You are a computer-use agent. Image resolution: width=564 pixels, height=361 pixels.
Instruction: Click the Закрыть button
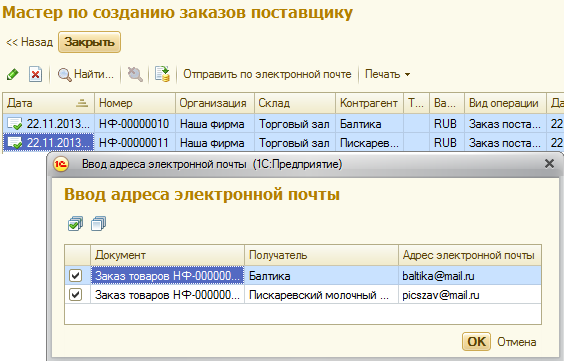click(x=89, y=42)
